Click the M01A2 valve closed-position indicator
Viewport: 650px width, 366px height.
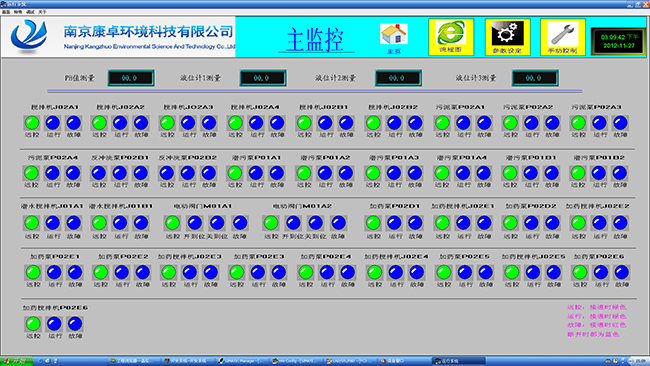point(315,223)
